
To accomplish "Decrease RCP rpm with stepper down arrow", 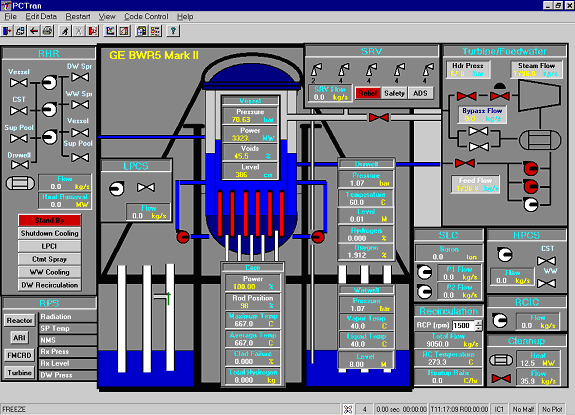I will (478, 327).
